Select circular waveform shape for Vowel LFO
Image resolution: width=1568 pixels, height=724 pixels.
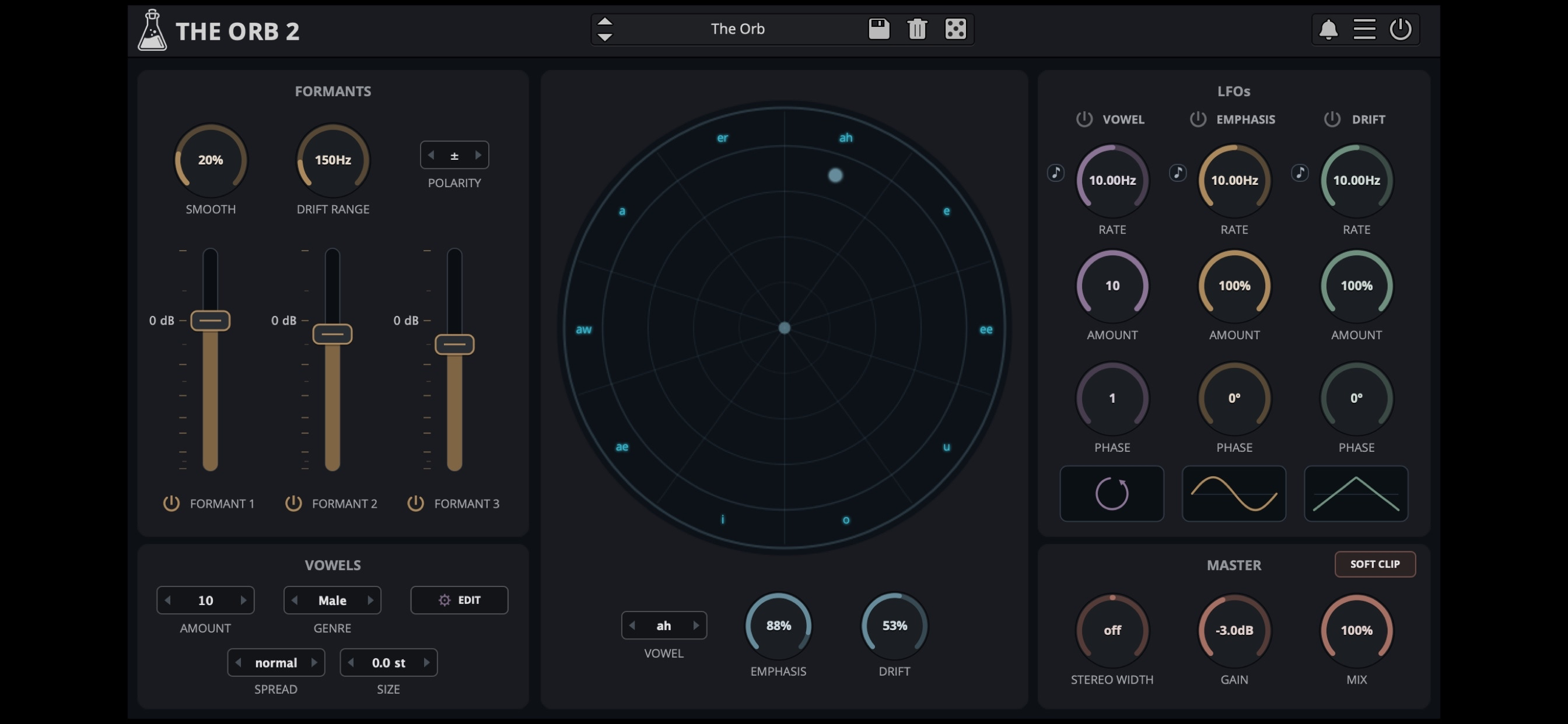[x=1111, y=493]
